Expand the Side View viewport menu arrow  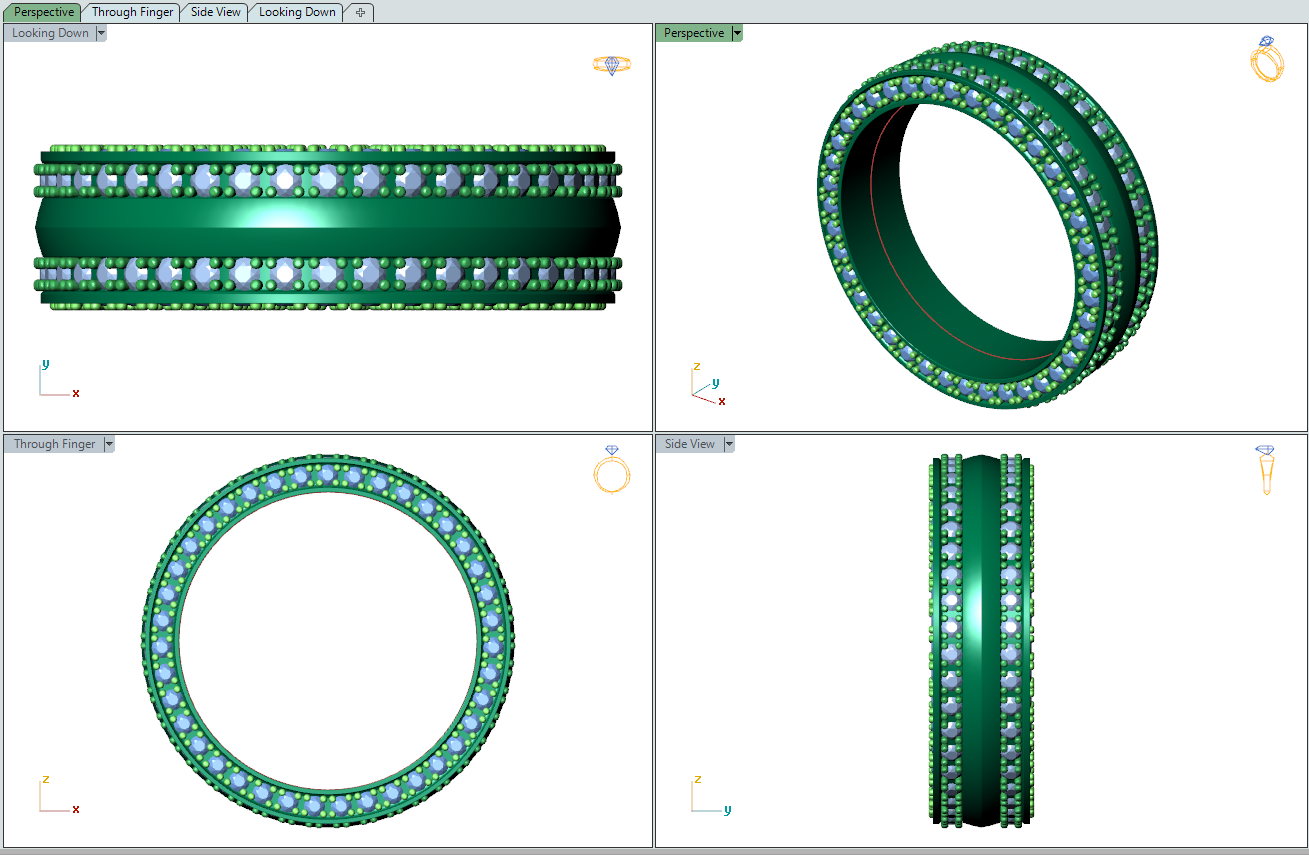(x=729, y=444)
